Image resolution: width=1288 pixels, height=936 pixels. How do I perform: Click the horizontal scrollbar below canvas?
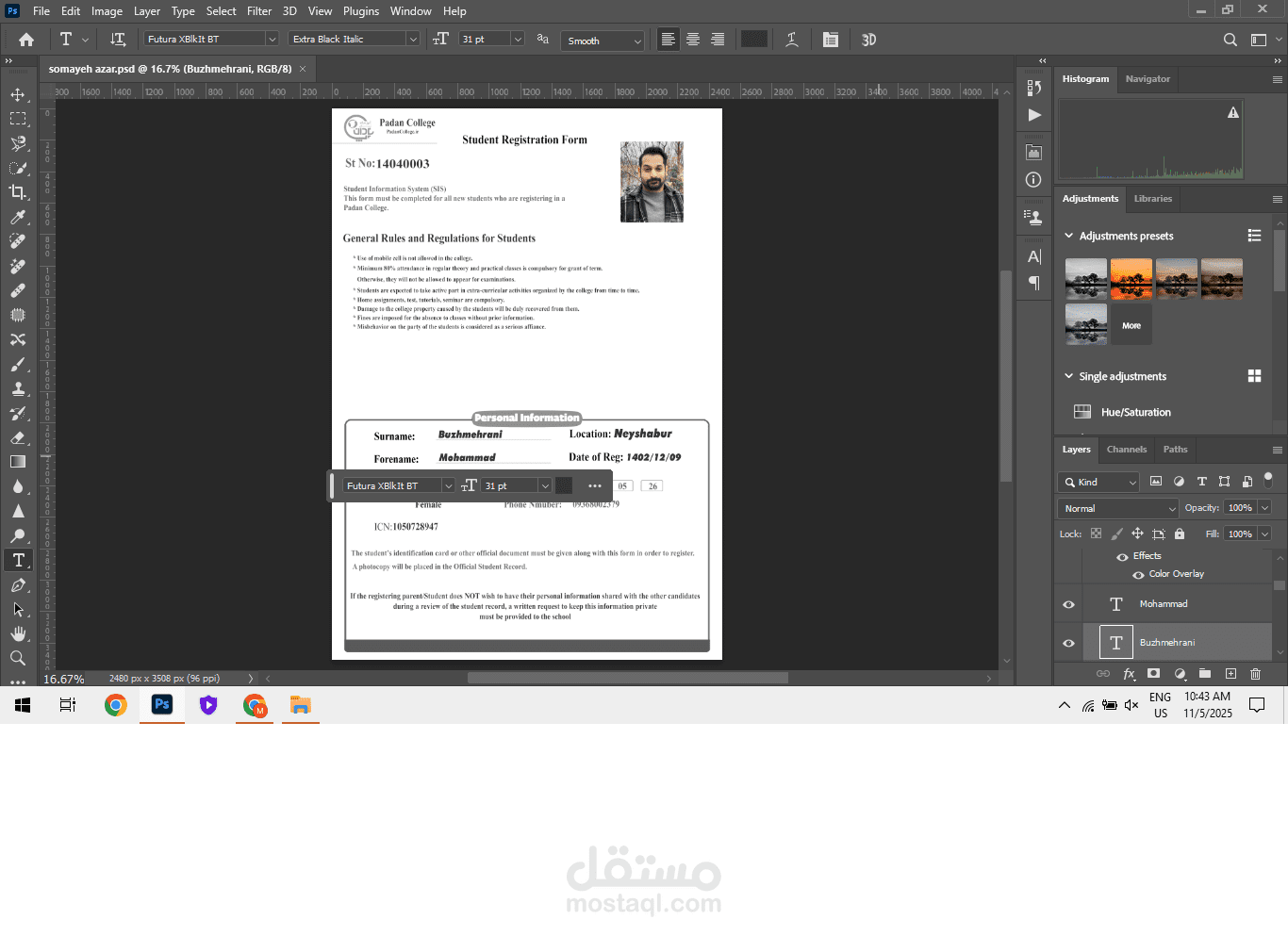click(x=628, y=678)
